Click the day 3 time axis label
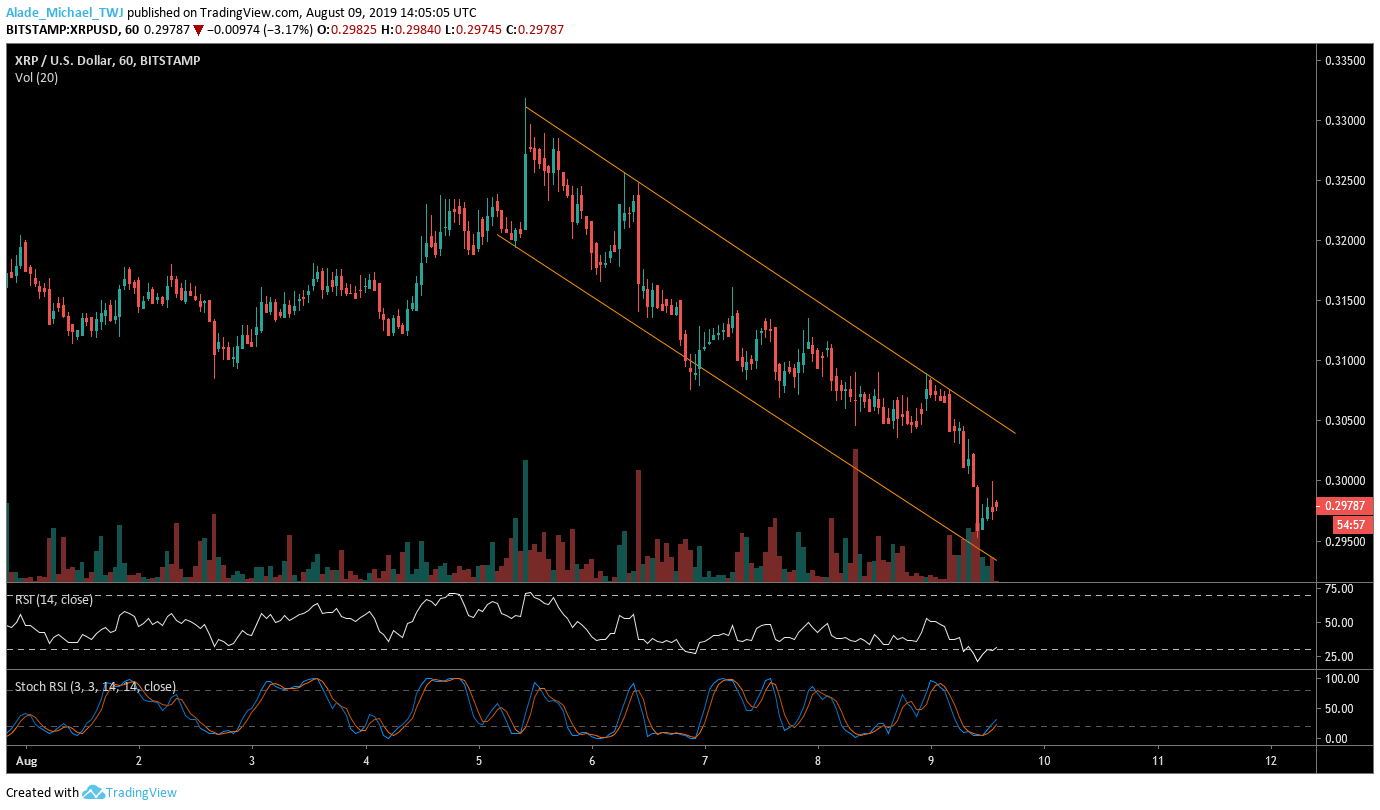The image size is (1380, 810). (252, 760)
